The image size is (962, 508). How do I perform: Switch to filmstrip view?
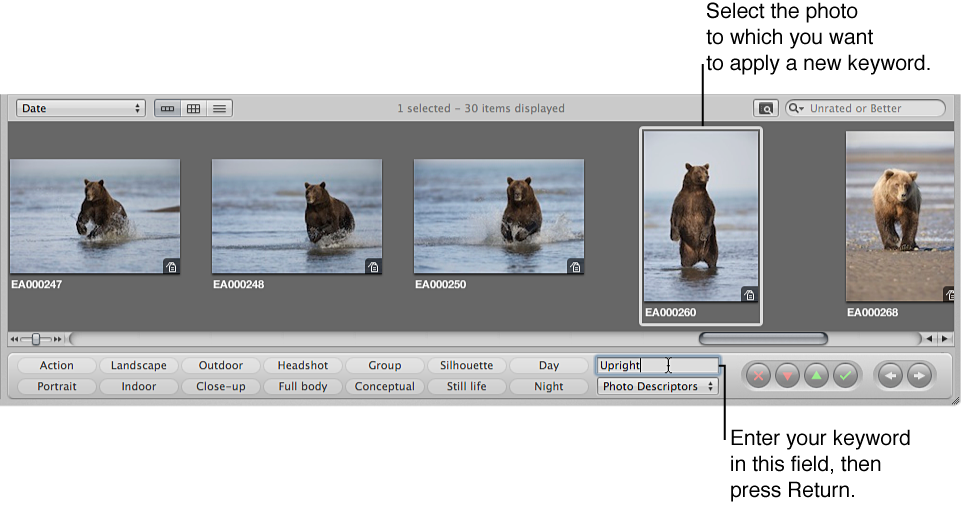167,109
